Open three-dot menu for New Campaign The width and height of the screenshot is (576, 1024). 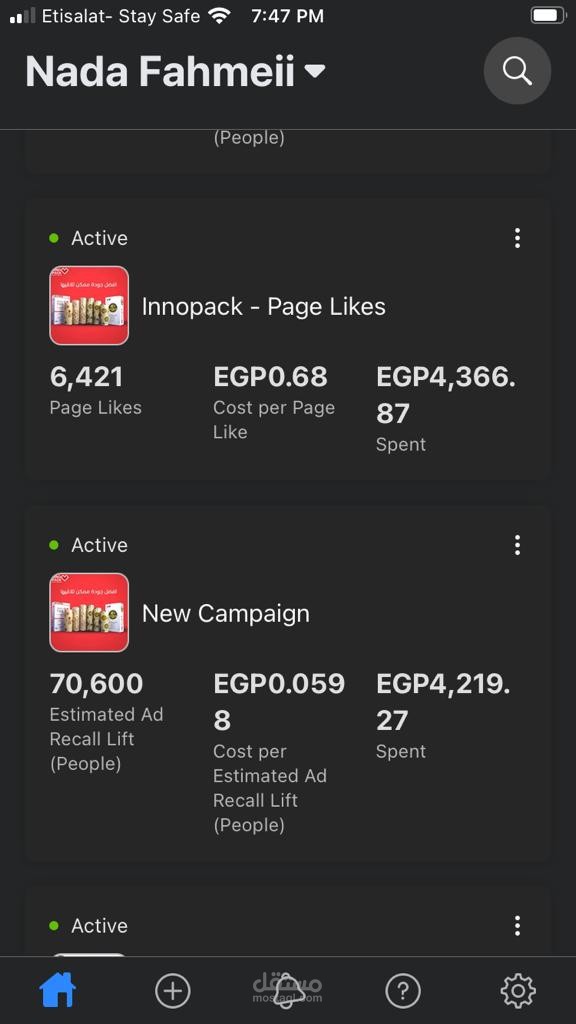(x=517, y=545)
